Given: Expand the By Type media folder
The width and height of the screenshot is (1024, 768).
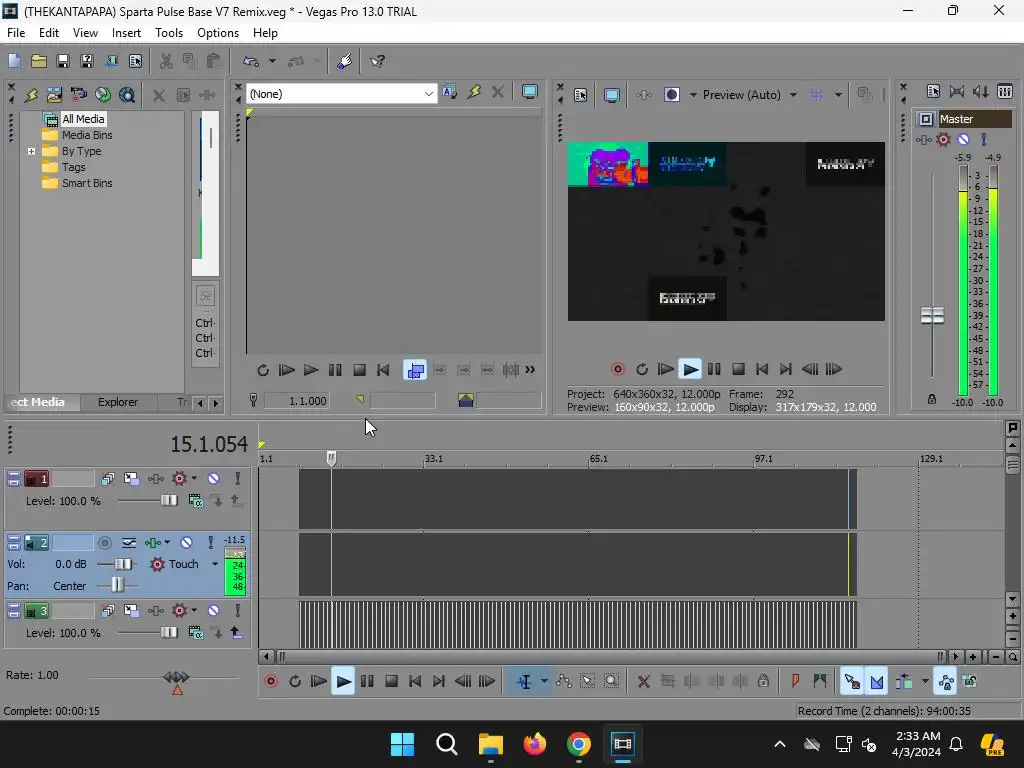Looking at the screenshot, I should [x=31, y=152].
